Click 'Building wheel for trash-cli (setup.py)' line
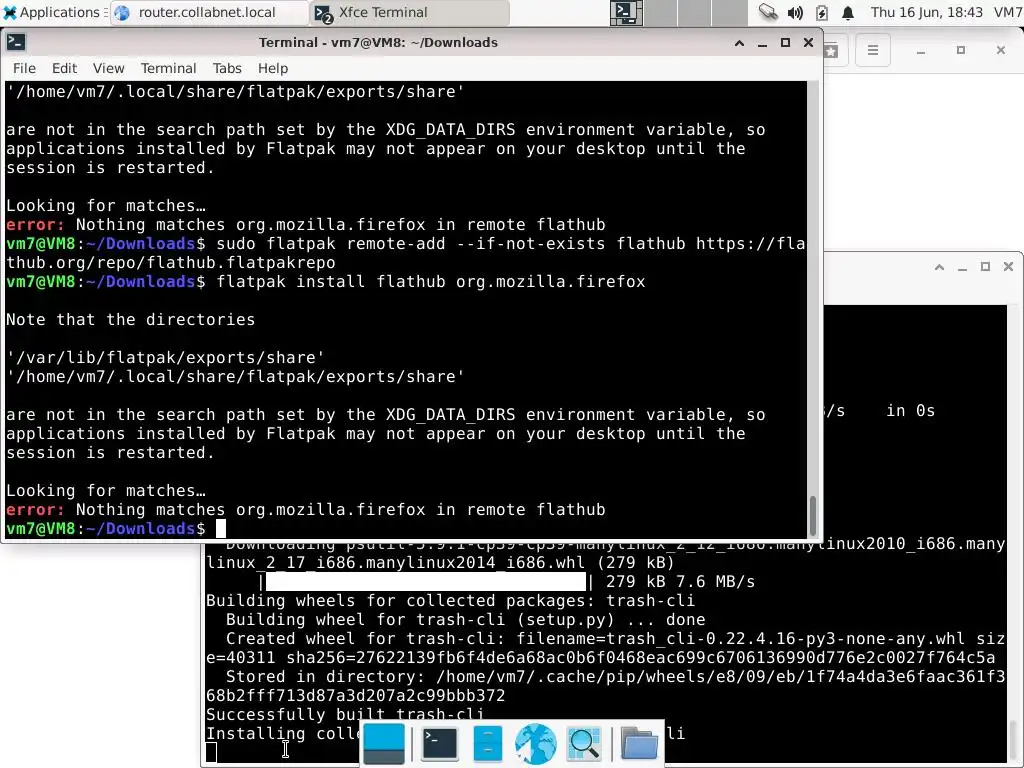 (x=466, y=619)
